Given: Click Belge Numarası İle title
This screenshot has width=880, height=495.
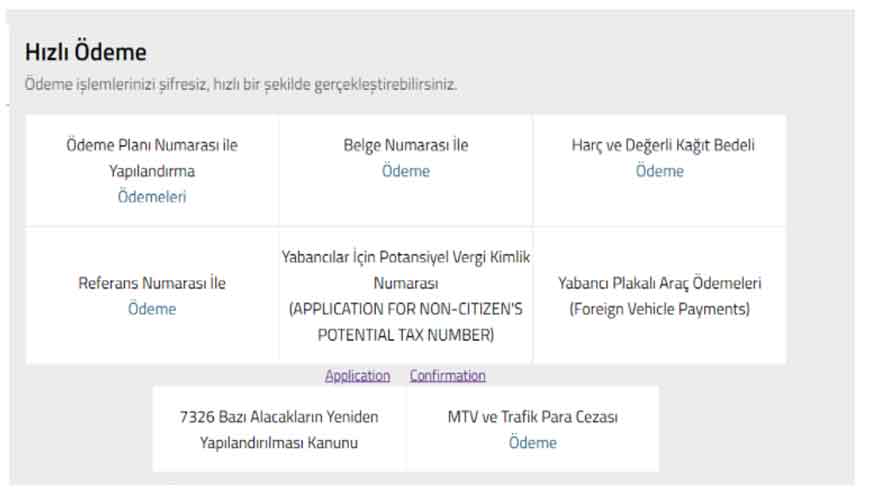Looking at the screenshot, I should click(406, 145).
